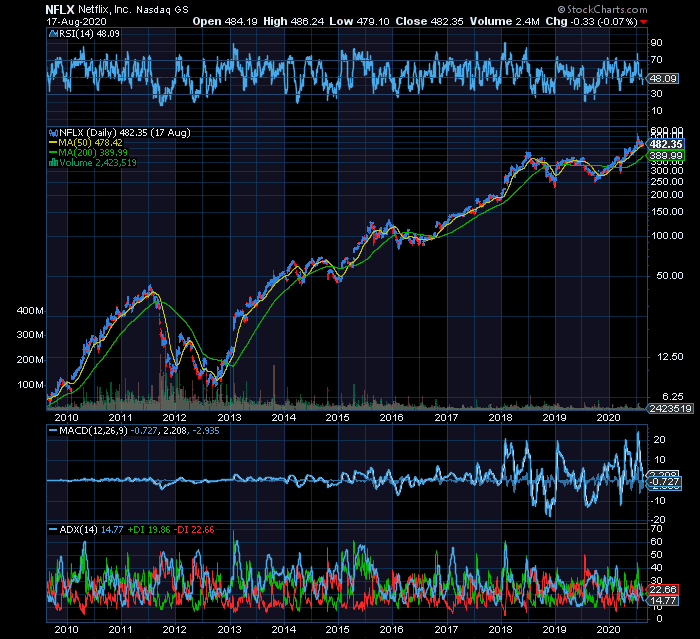The image size is (700, 639).
Task: Click the Open 484.19 value
Action: 225,21
